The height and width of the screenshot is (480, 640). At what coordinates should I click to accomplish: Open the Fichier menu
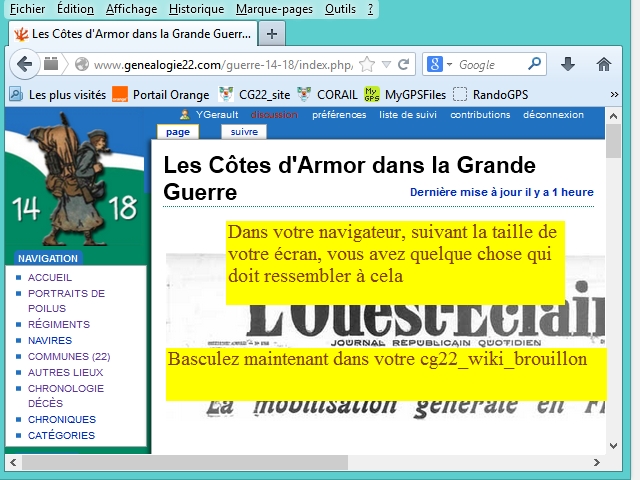point(27,9)
